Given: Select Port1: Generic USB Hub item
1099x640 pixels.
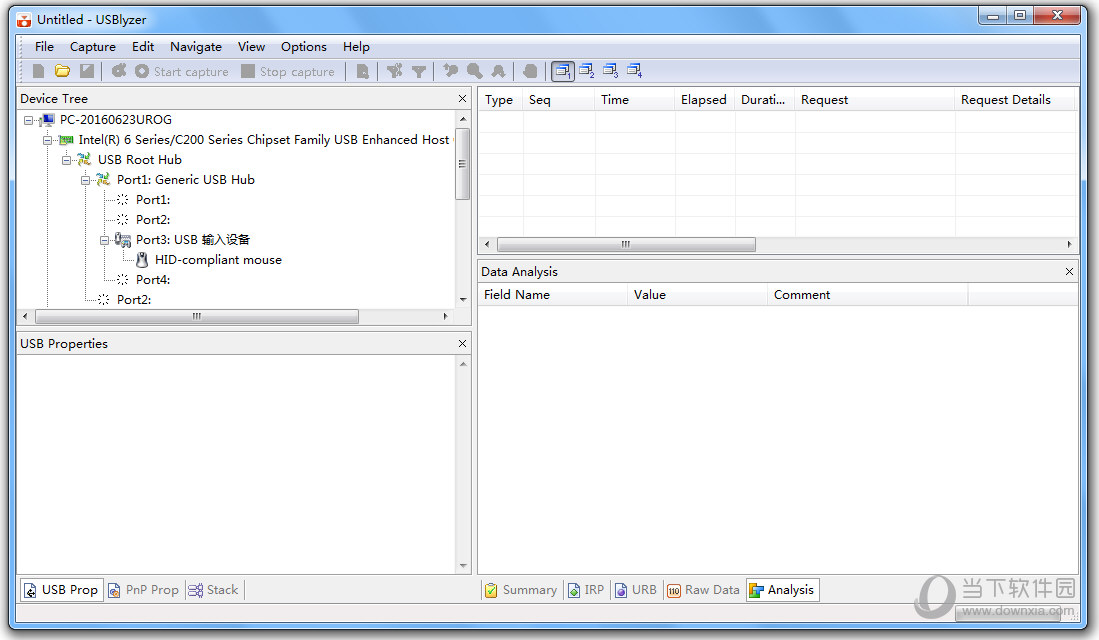Looking at the screenshot, I should point(186,179).
